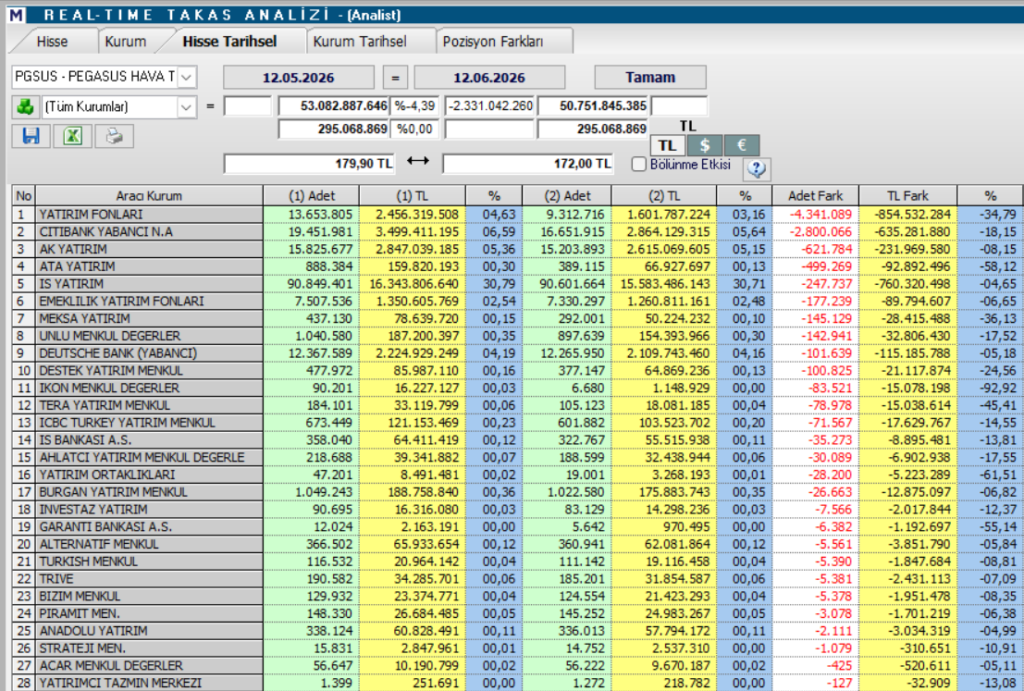
Task: Switch currency to dollar
Action: point(705,145)
